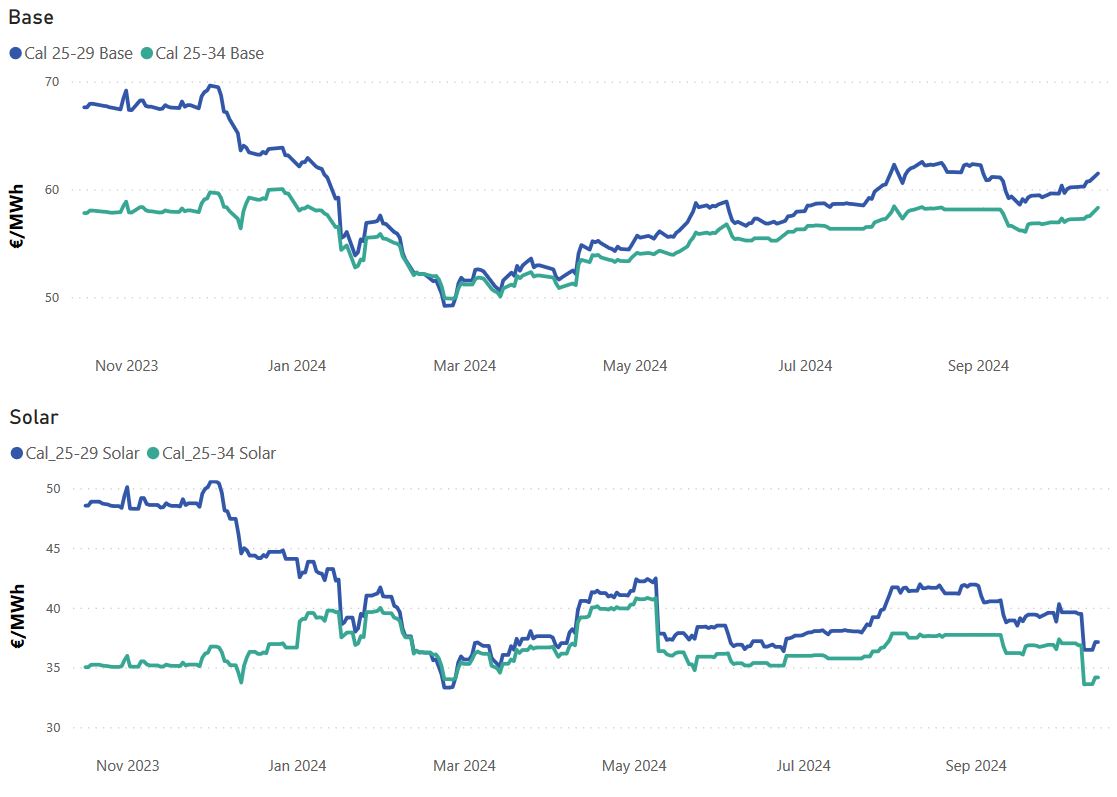Click May 2024 on the Solar chart axis
The image size is (1117, 797).
[x=635, y=766]
